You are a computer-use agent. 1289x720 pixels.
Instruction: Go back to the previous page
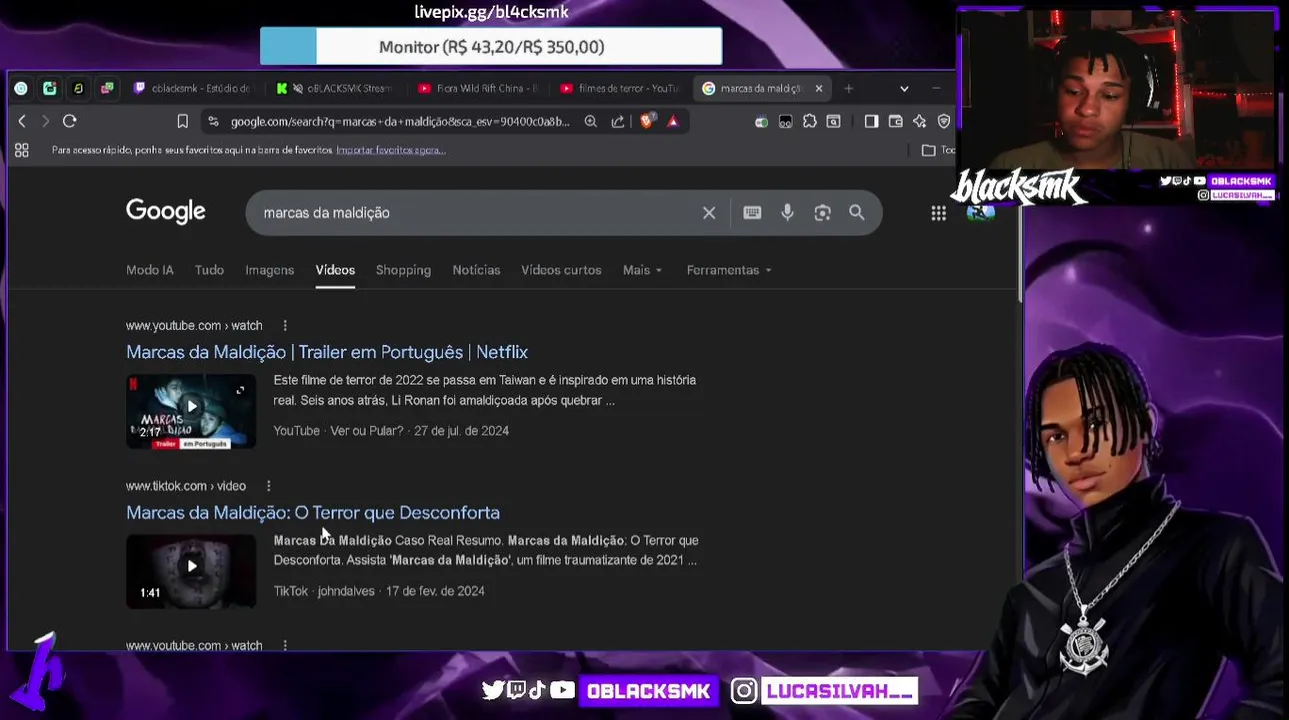[x=22, y=121]
